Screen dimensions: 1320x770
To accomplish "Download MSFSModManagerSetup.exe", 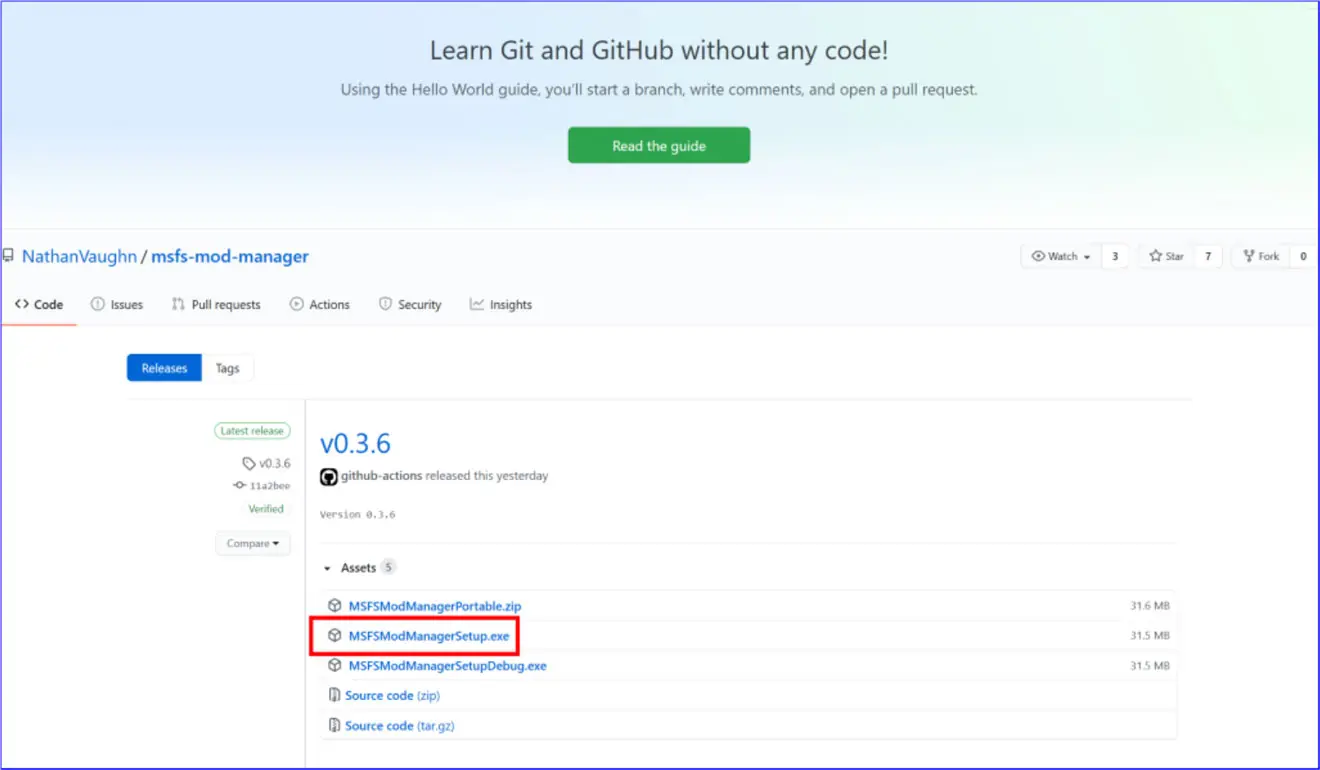I will tap(429, 636).
